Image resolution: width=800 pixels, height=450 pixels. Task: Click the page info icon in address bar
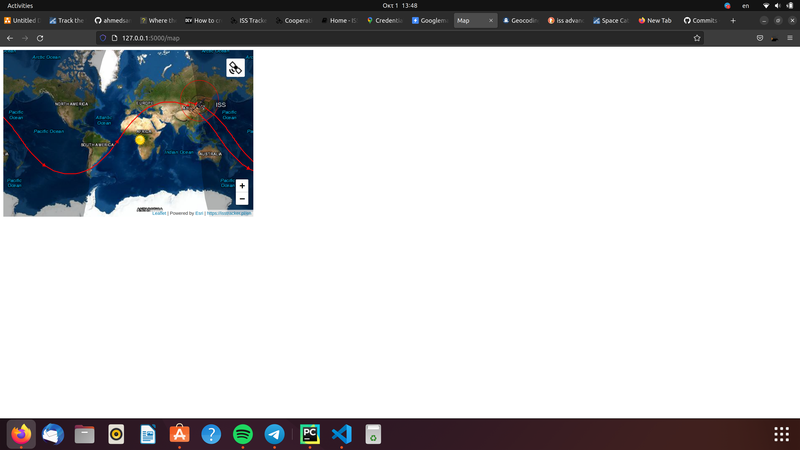[x=114, y=38]
